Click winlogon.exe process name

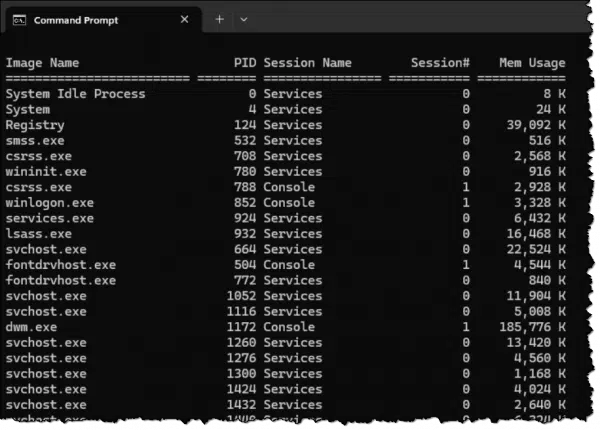pos(50,203)
